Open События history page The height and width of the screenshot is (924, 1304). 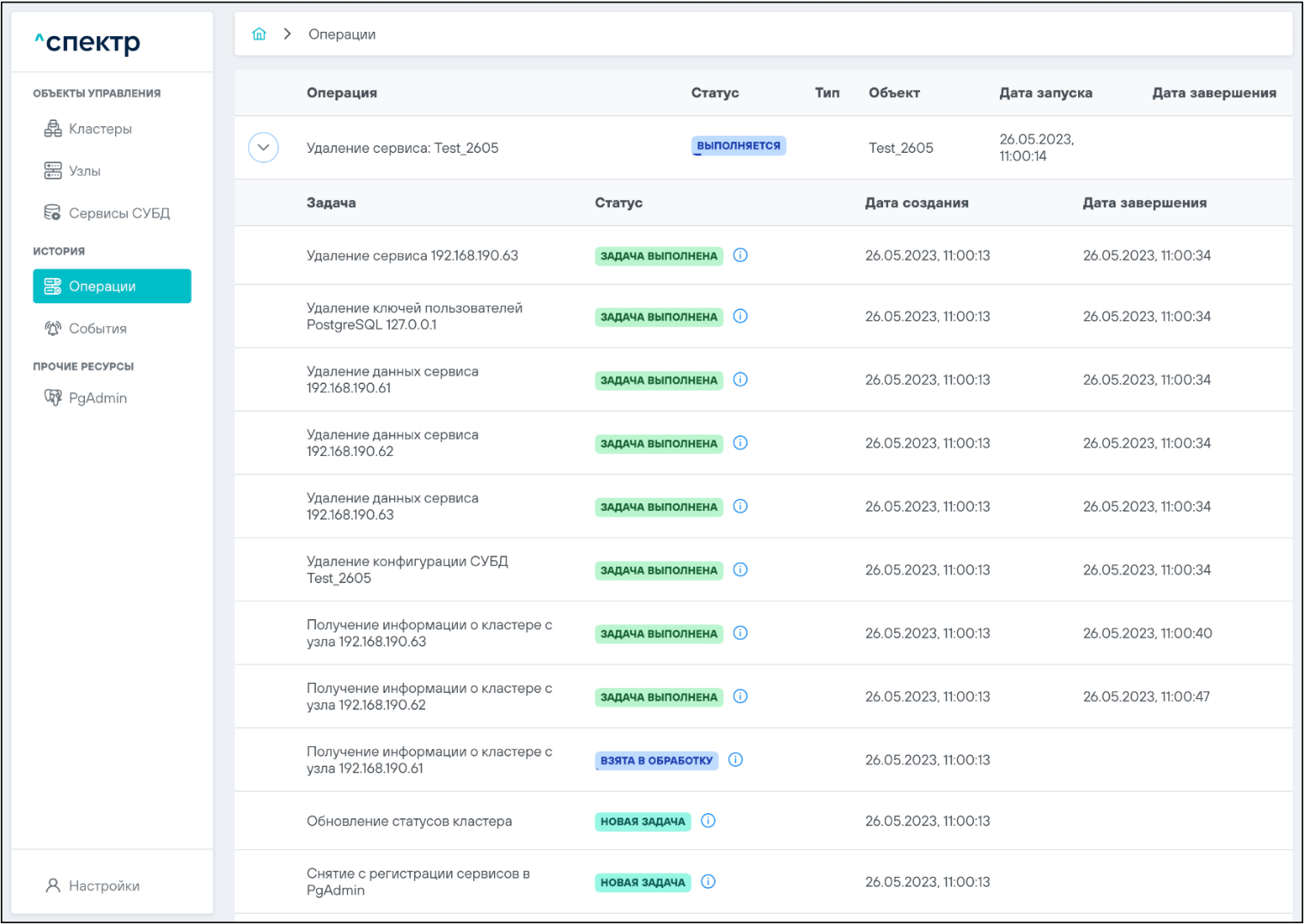coord(97,328)
